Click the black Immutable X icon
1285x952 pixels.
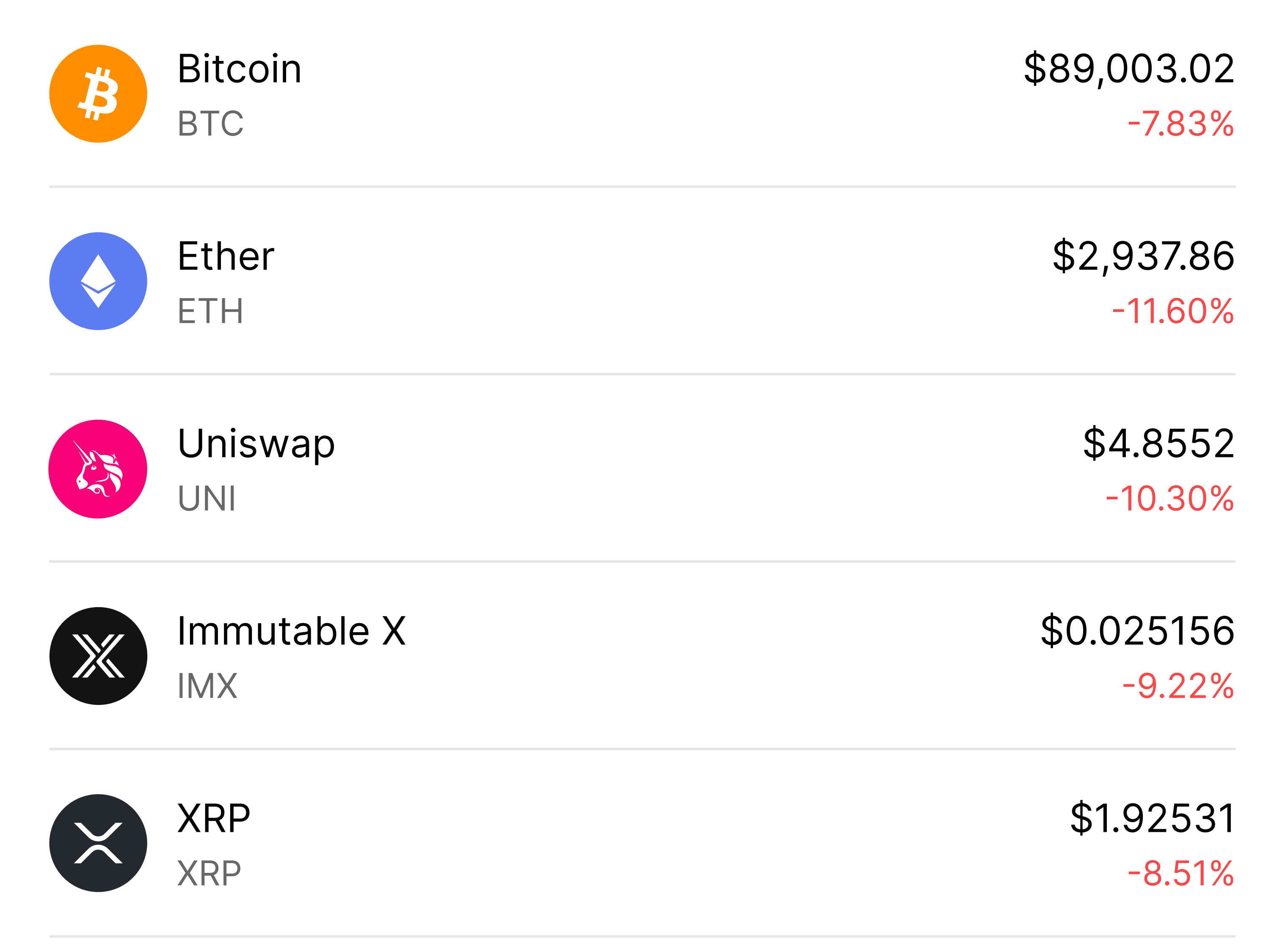click(x=98, y=656)
